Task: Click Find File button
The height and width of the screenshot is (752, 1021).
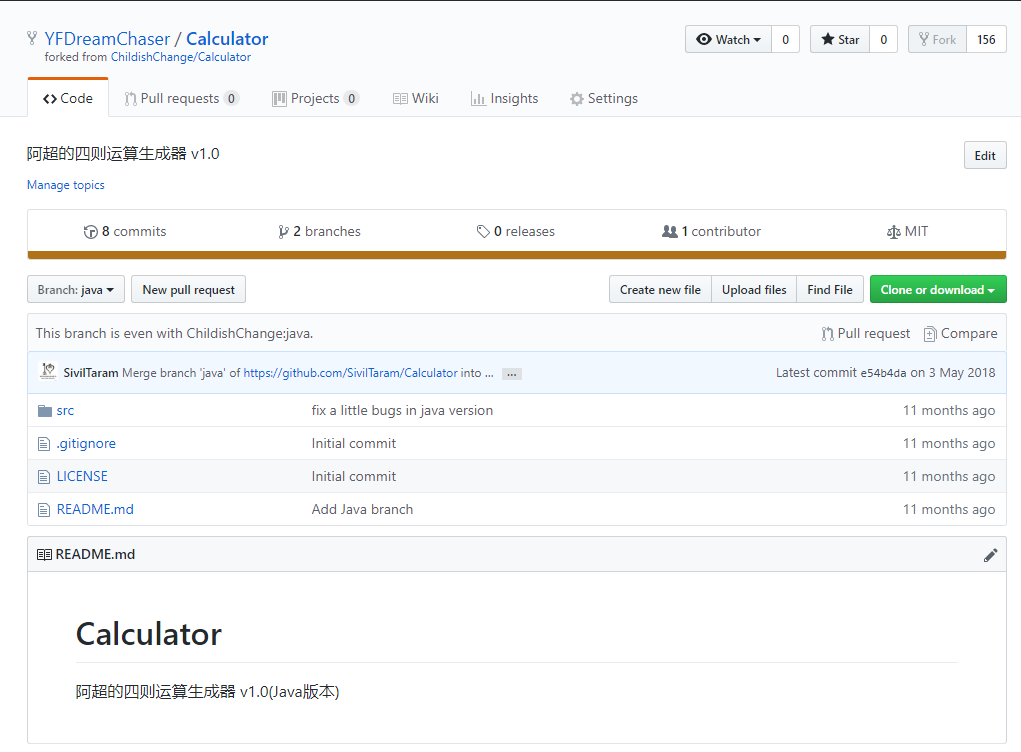Action: click(830, 290)
